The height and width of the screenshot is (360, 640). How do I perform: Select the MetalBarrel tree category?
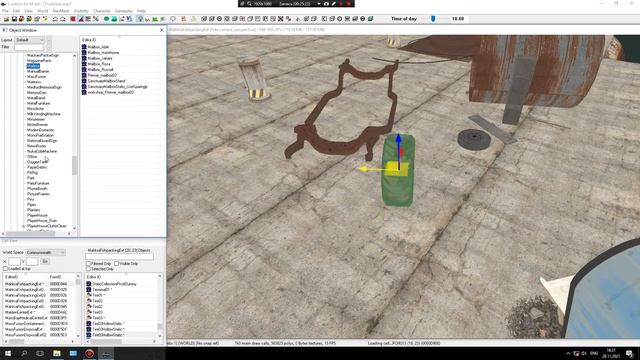pos(36,98)
